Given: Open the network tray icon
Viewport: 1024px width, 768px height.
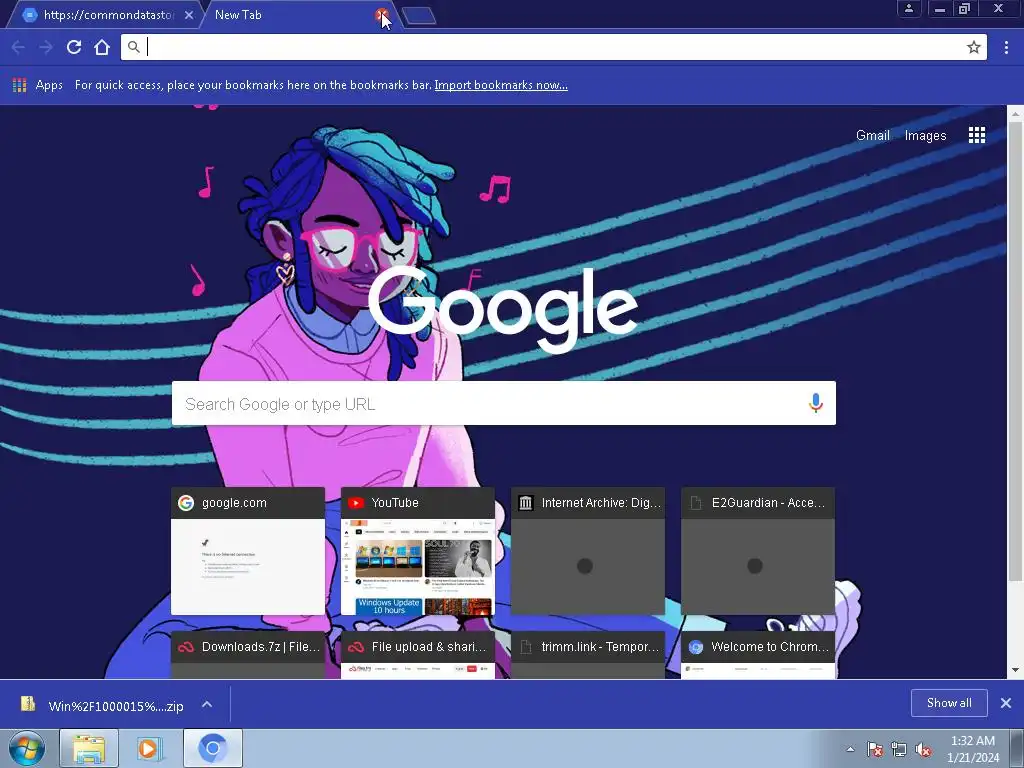Looking at the screenshot, I should pyautogui.click(x=899, y=749).
